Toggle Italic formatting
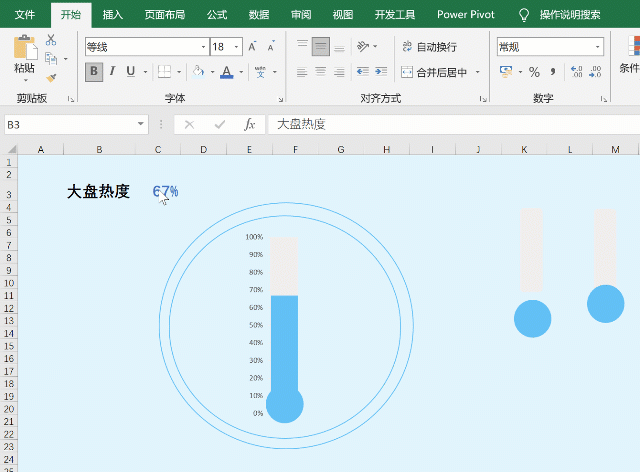Image resolution: width=640 pixels, height=472 pixels. 112,71
